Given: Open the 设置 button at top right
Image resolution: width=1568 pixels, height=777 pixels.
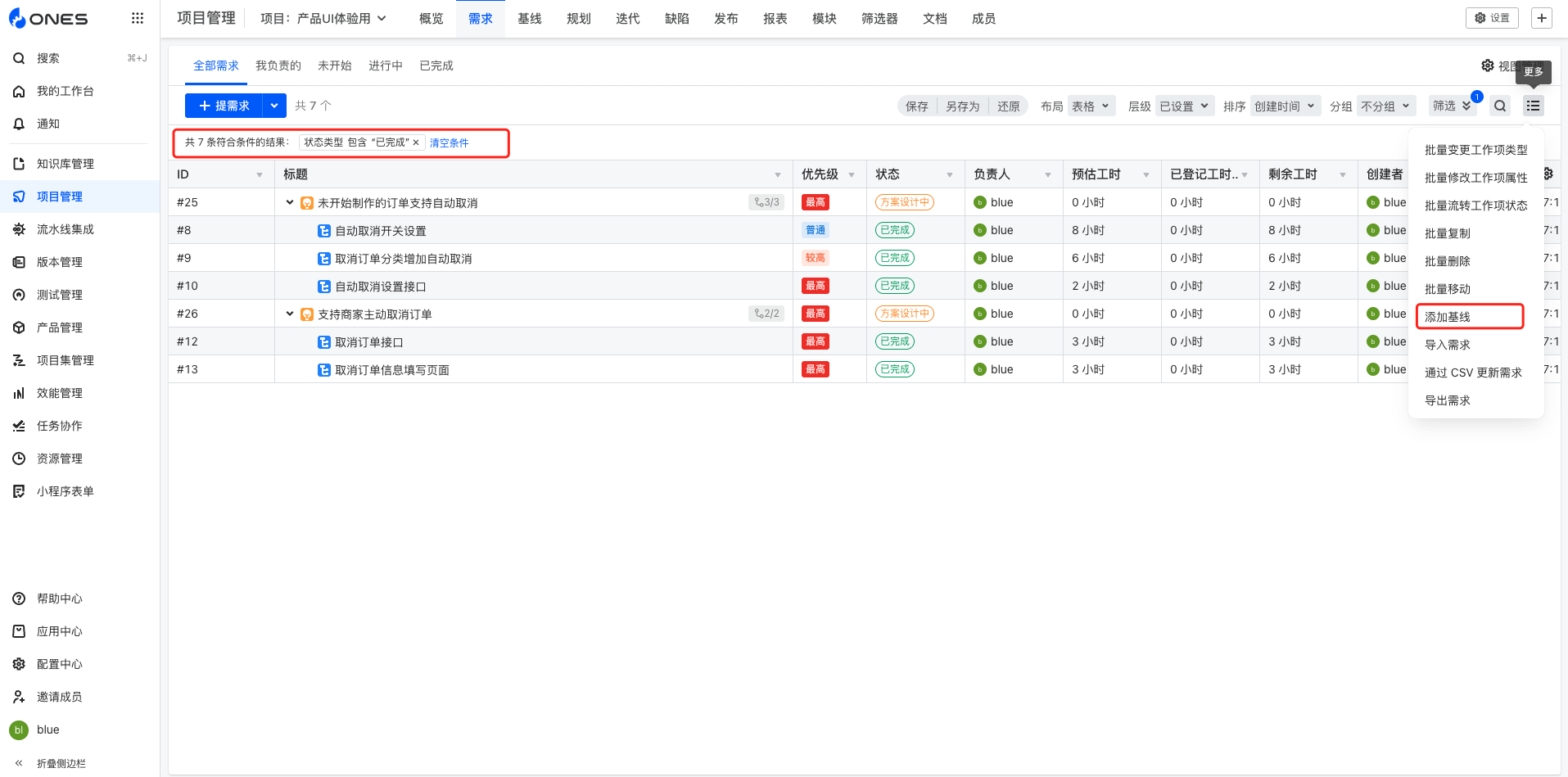Looking at the screenshot, I should tap(1492, 18).
